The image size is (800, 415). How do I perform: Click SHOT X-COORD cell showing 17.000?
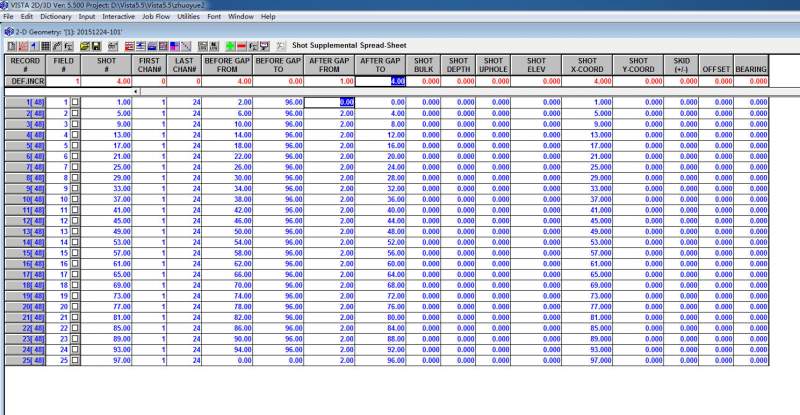(587, 145)
